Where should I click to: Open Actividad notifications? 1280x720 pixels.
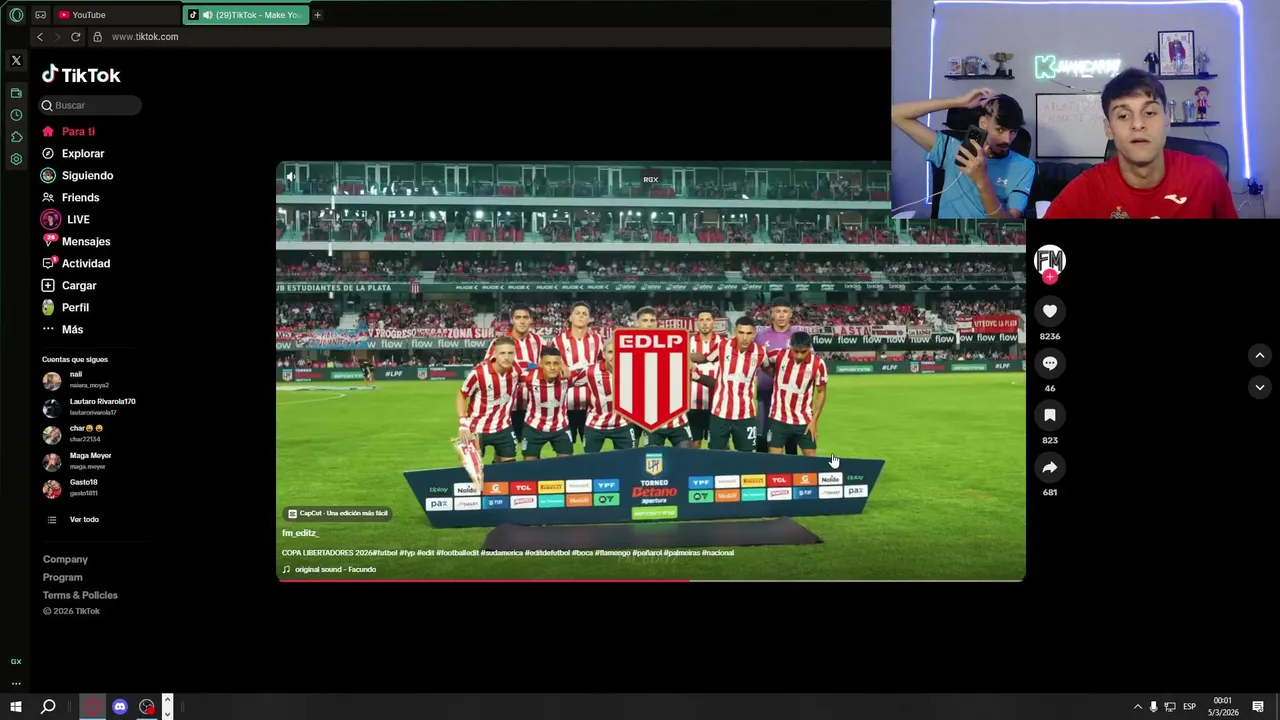86,264
